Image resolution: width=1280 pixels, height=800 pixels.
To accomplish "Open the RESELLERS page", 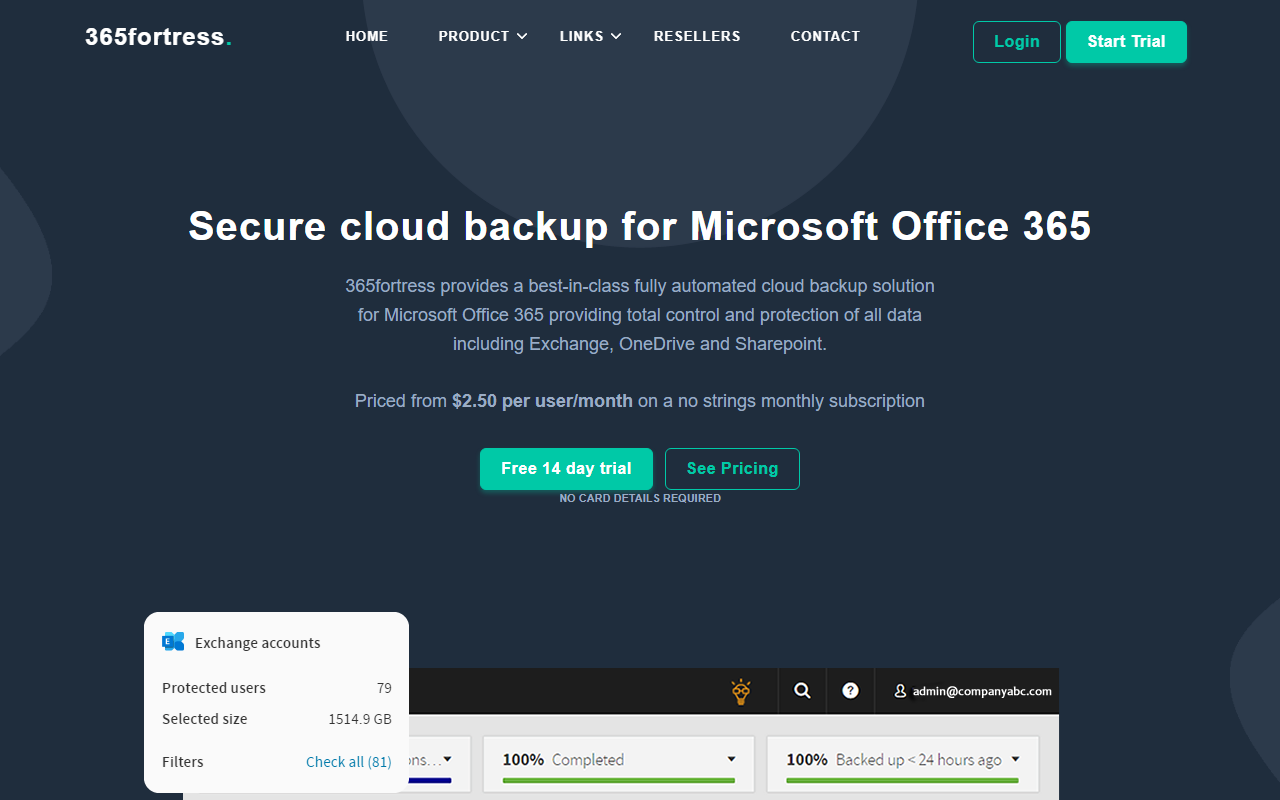I will [x=697, y=36].
